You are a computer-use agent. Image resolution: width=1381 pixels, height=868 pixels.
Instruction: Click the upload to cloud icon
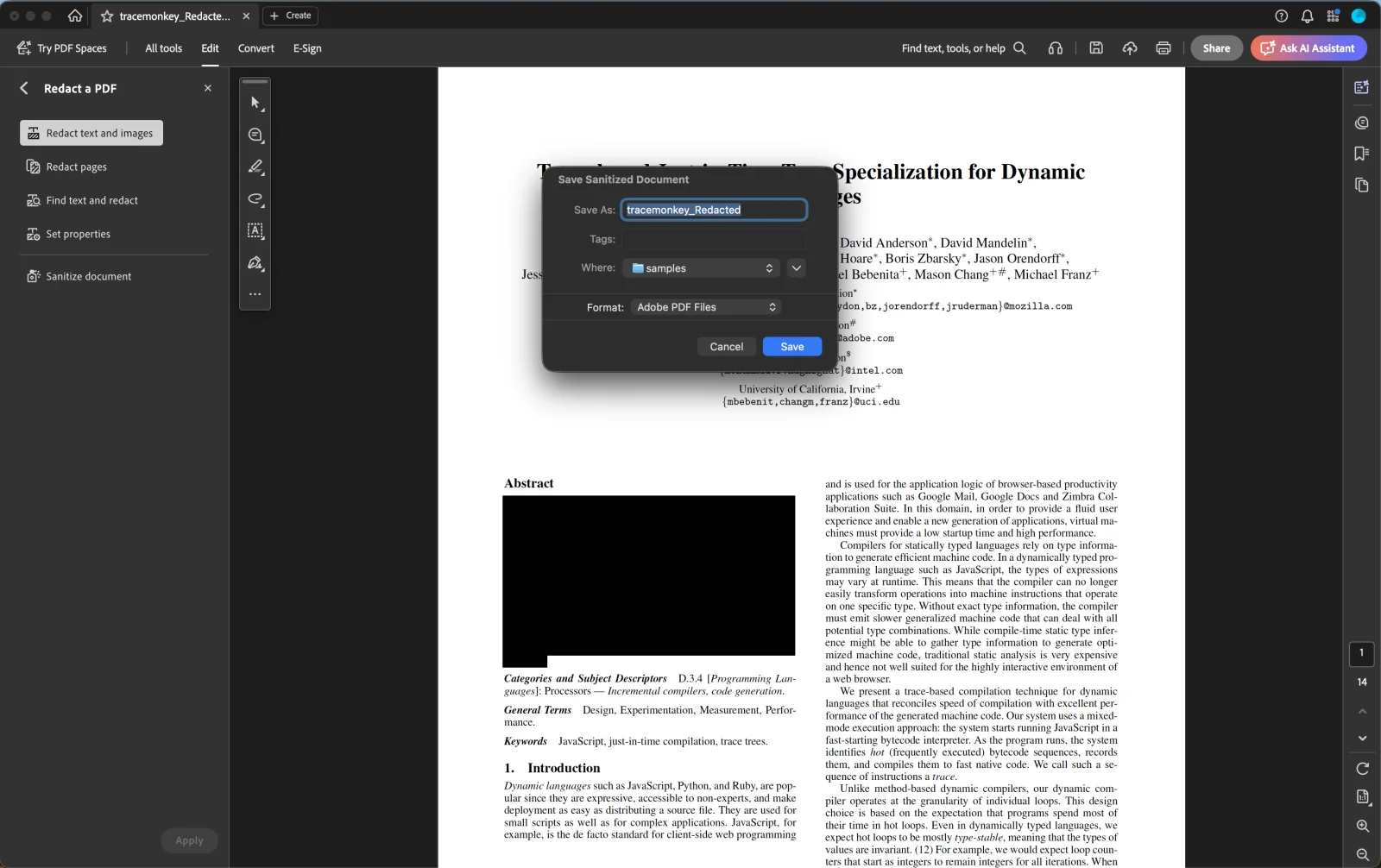click(x=1130, y=48)
